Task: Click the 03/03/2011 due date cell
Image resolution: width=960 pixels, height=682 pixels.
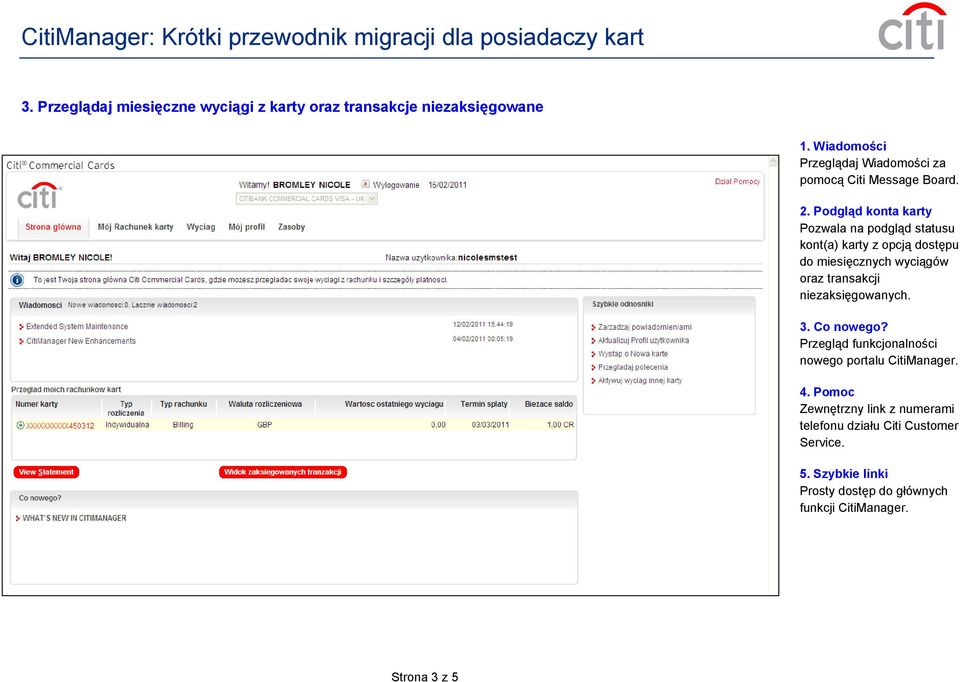Action: pos(490,425)
